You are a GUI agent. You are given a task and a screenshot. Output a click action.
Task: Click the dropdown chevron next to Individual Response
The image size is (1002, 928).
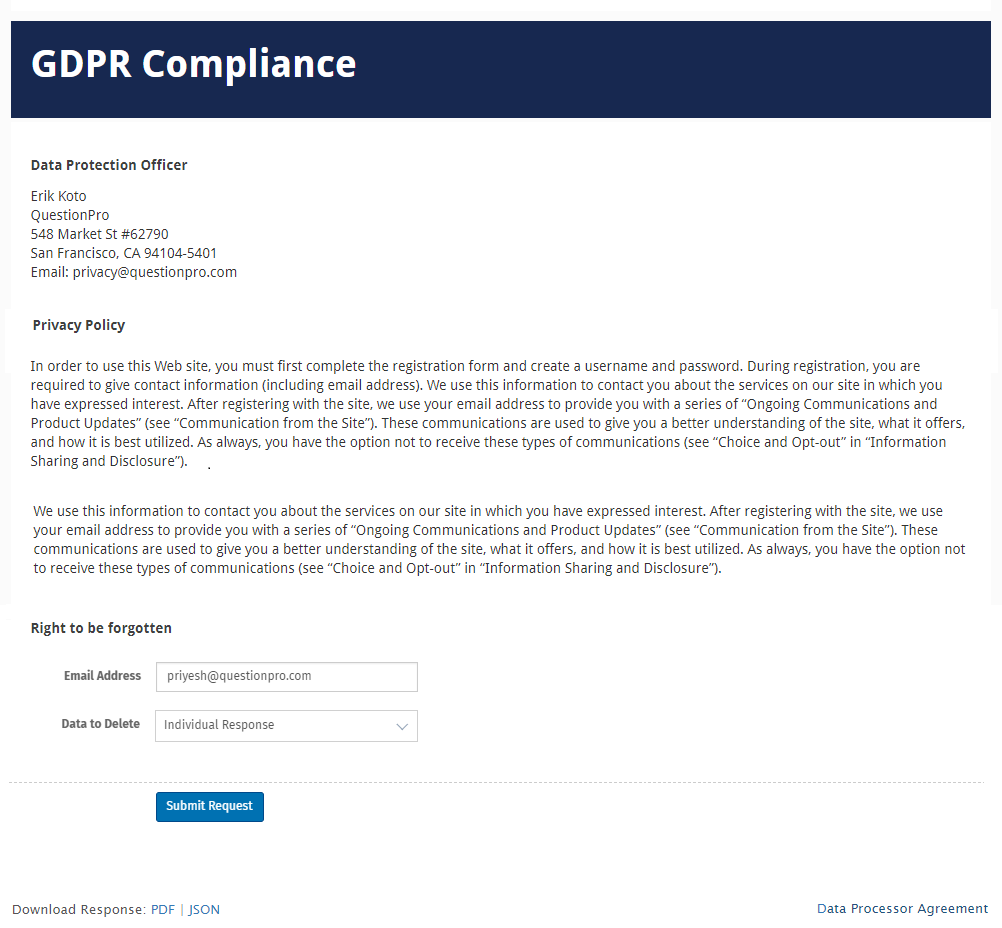[401, 725]
